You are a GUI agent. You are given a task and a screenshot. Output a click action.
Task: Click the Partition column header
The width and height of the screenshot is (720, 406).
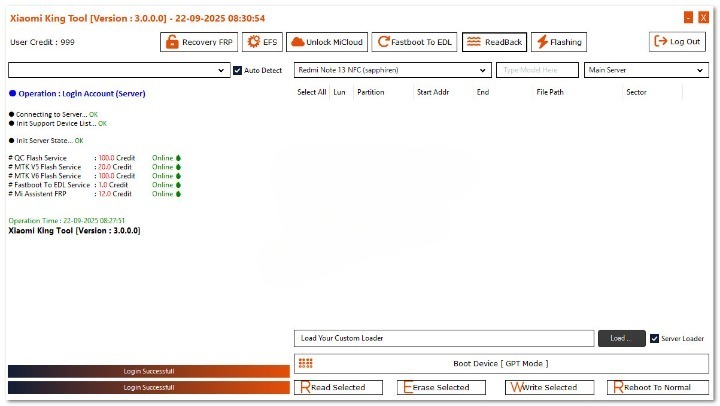371,92
